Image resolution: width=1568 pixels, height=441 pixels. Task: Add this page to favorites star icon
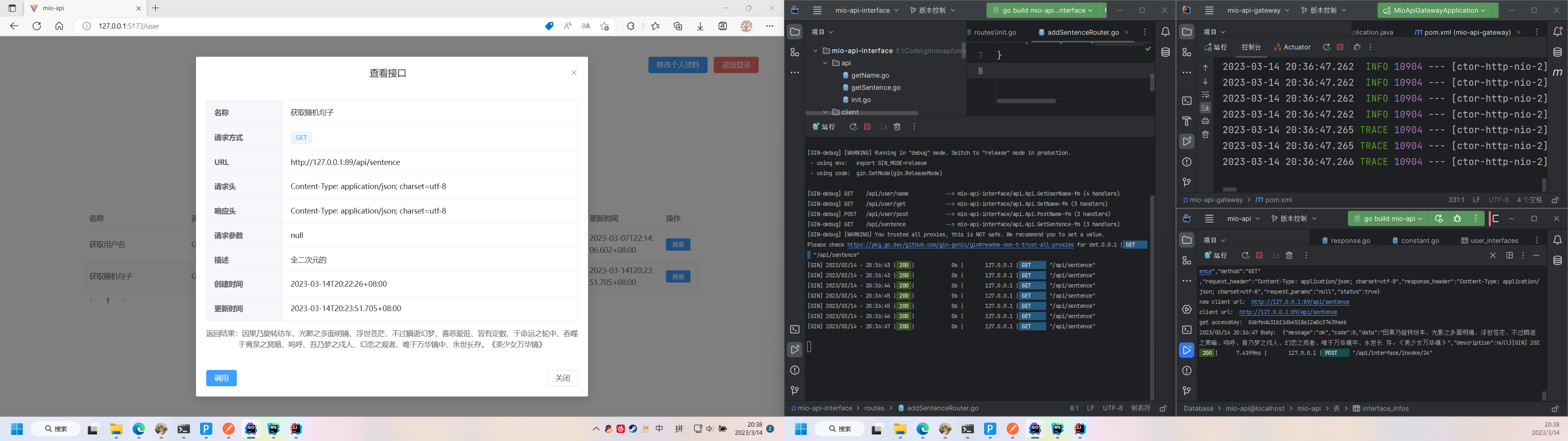coord(604,26)
